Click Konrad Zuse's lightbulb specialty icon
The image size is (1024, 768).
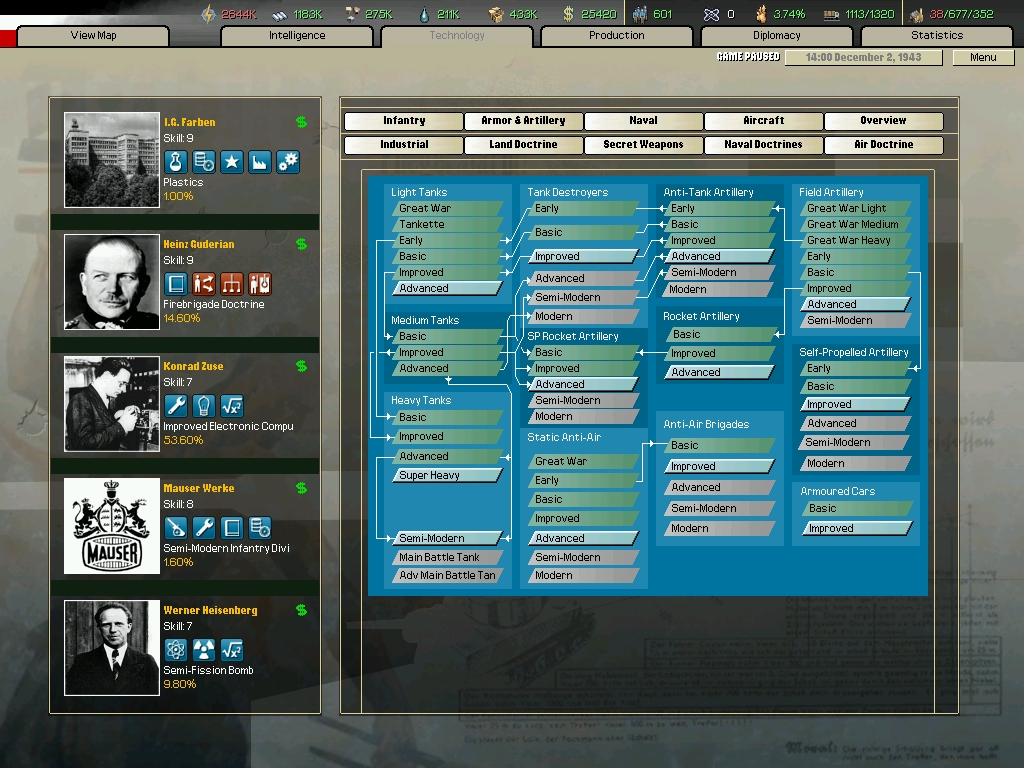coord(204,406)
